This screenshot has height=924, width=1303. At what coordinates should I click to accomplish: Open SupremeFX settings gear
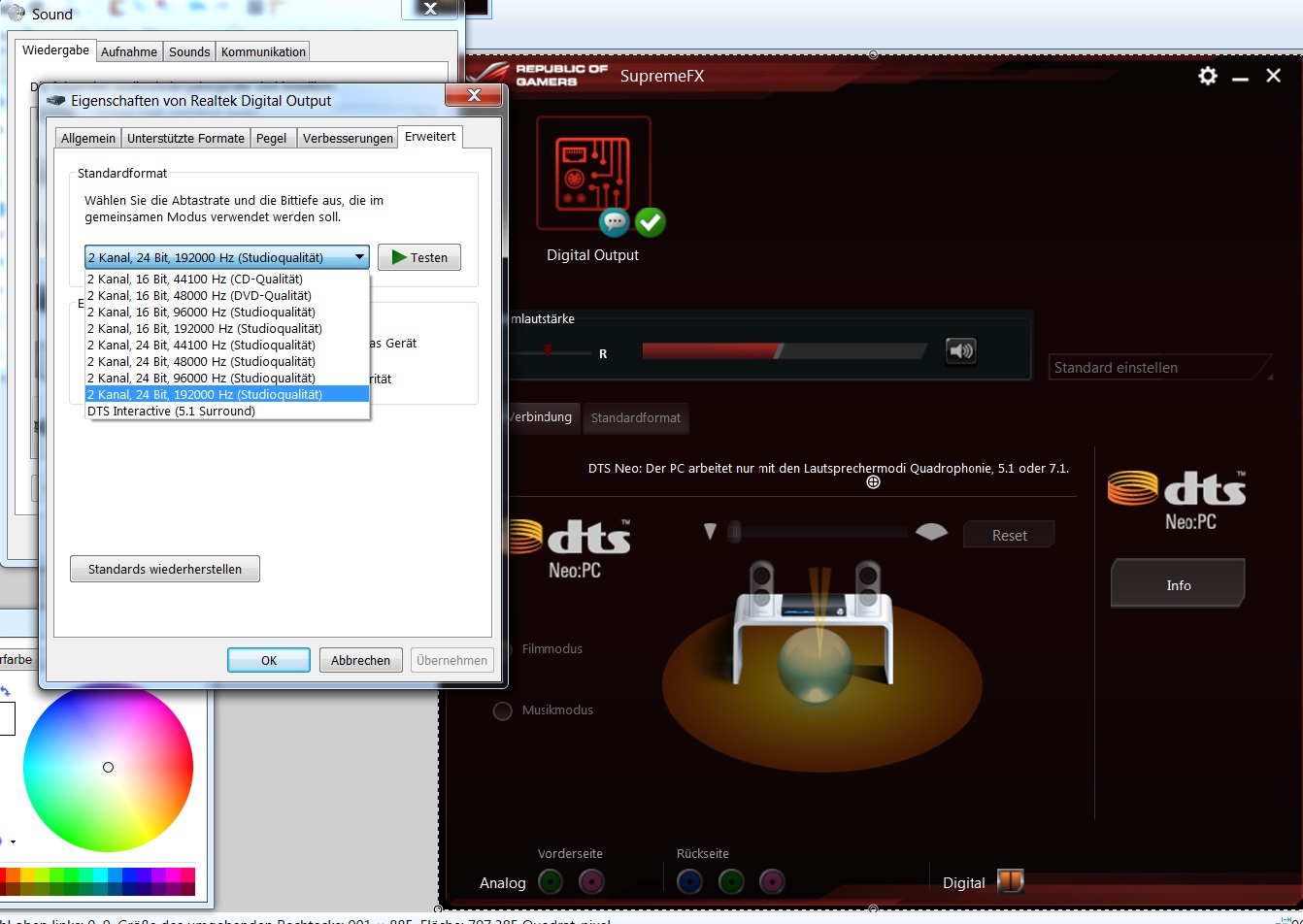1208,76
